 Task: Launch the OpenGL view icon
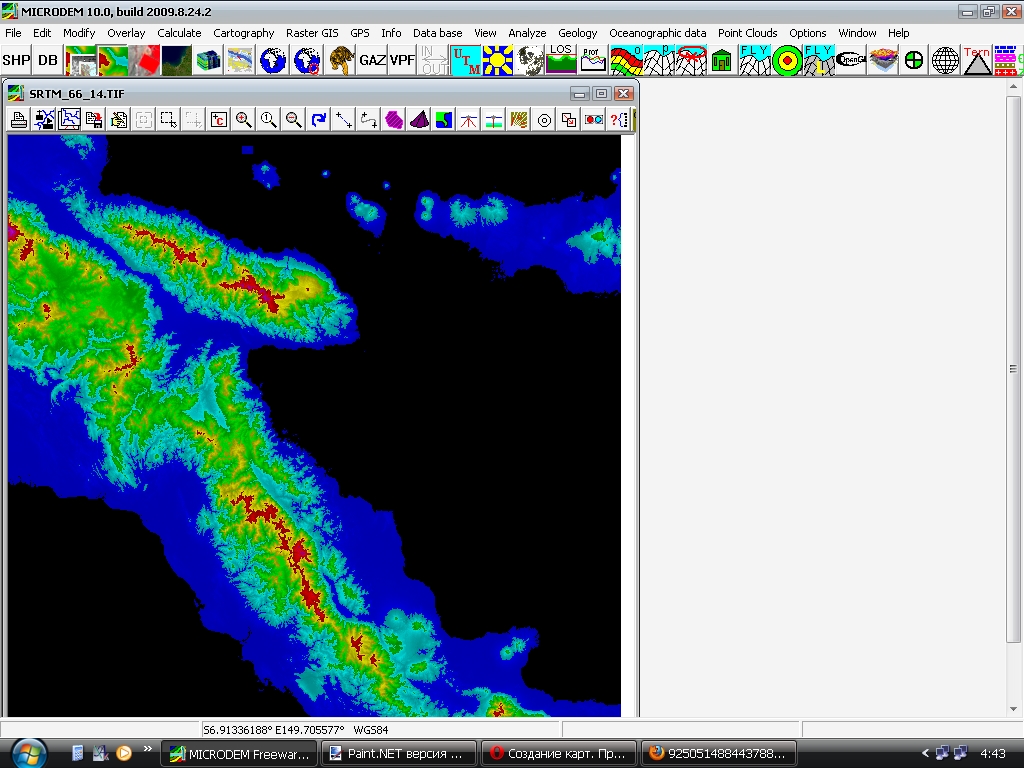pos(851,60)
